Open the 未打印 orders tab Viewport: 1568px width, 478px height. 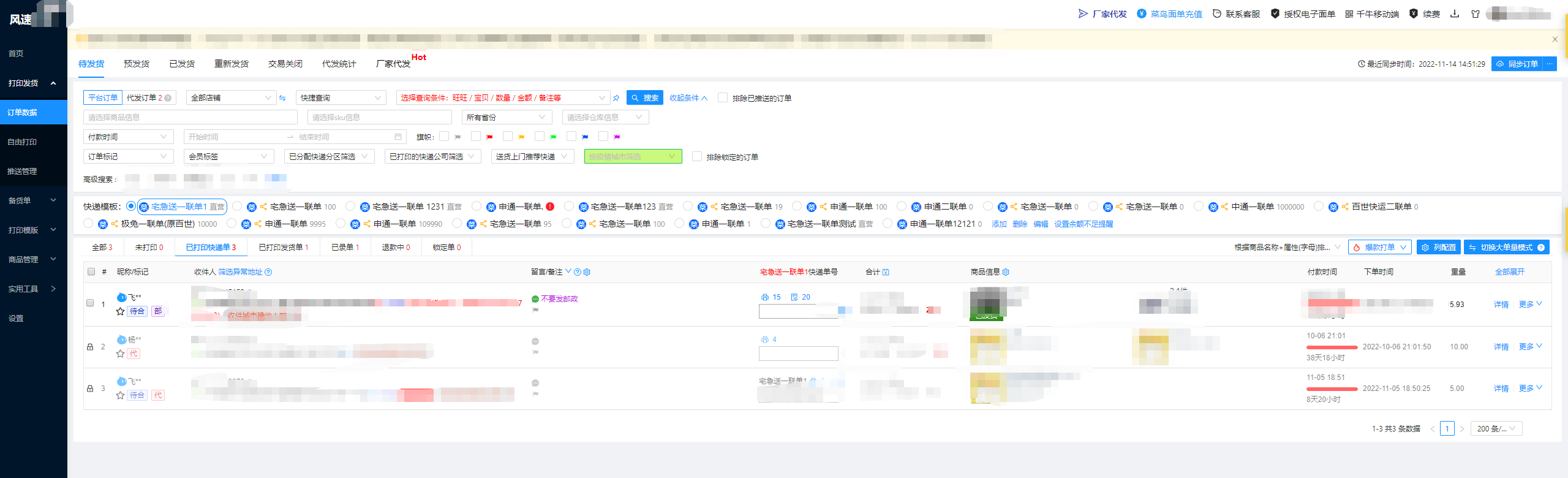coord(149,248)
